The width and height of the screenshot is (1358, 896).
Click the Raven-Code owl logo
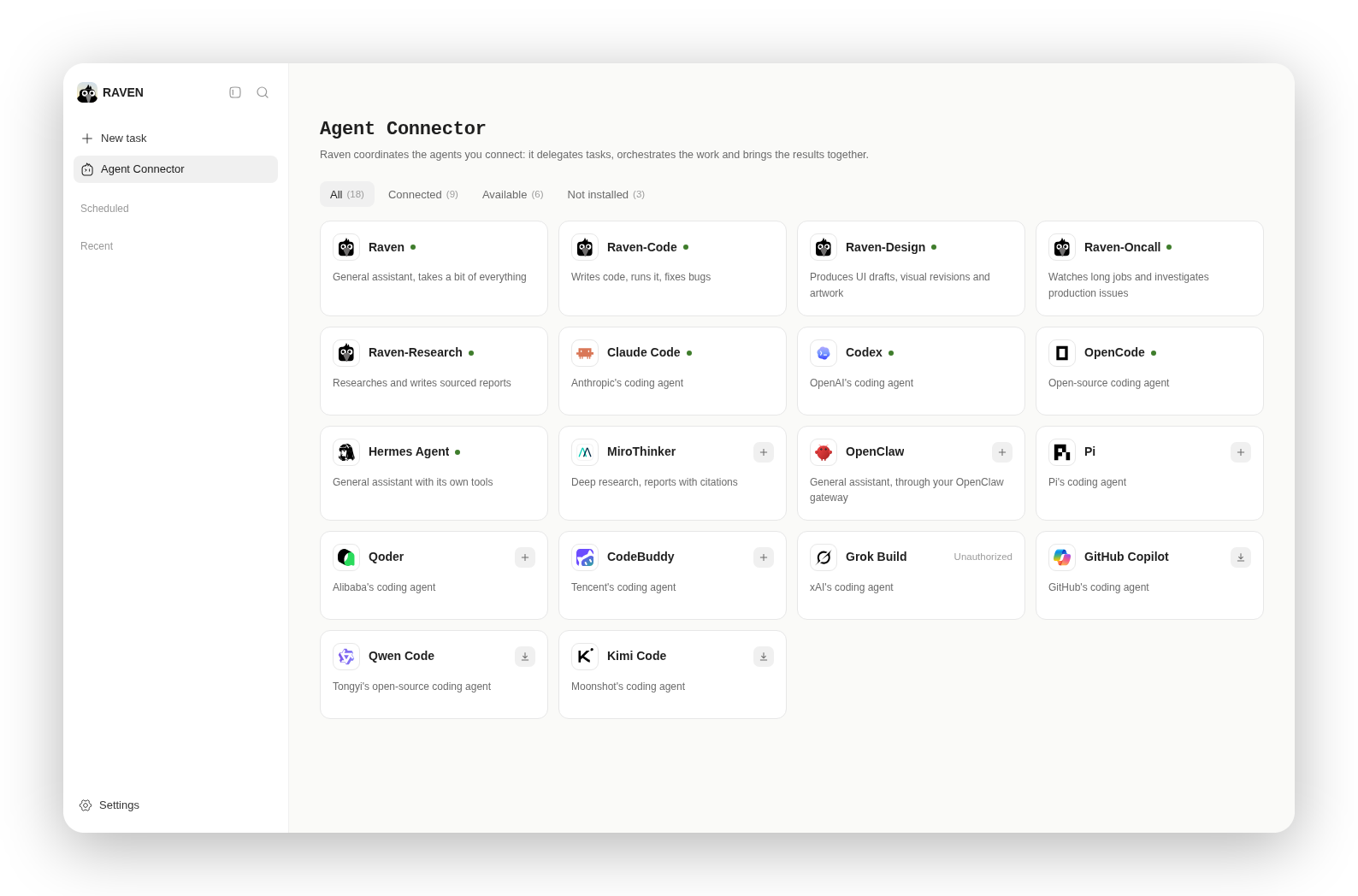[585, 247]
